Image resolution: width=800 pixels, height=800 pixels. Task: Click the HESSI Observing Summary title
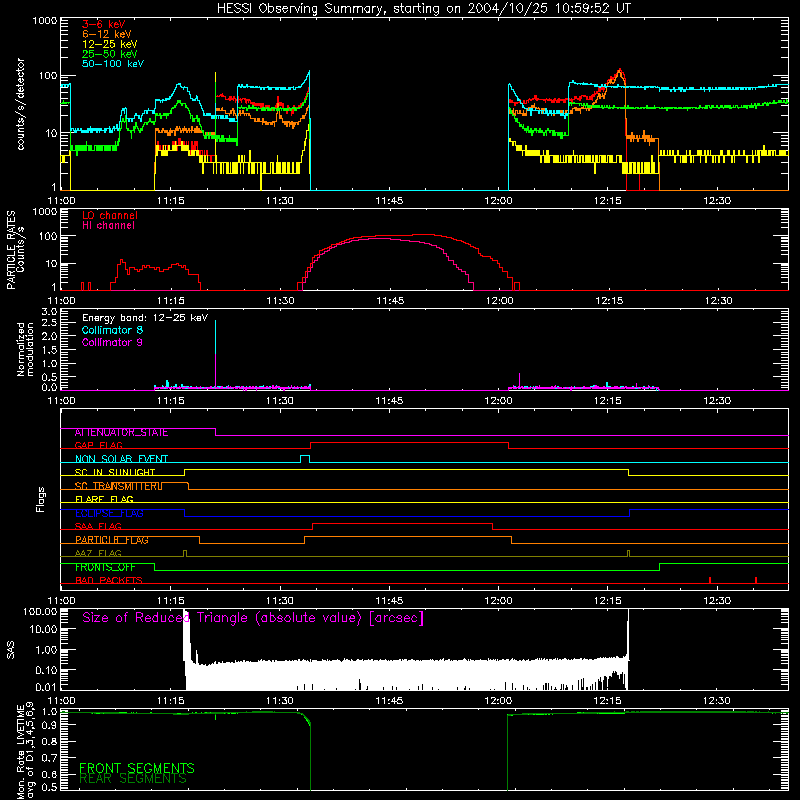tap(423, 9)
